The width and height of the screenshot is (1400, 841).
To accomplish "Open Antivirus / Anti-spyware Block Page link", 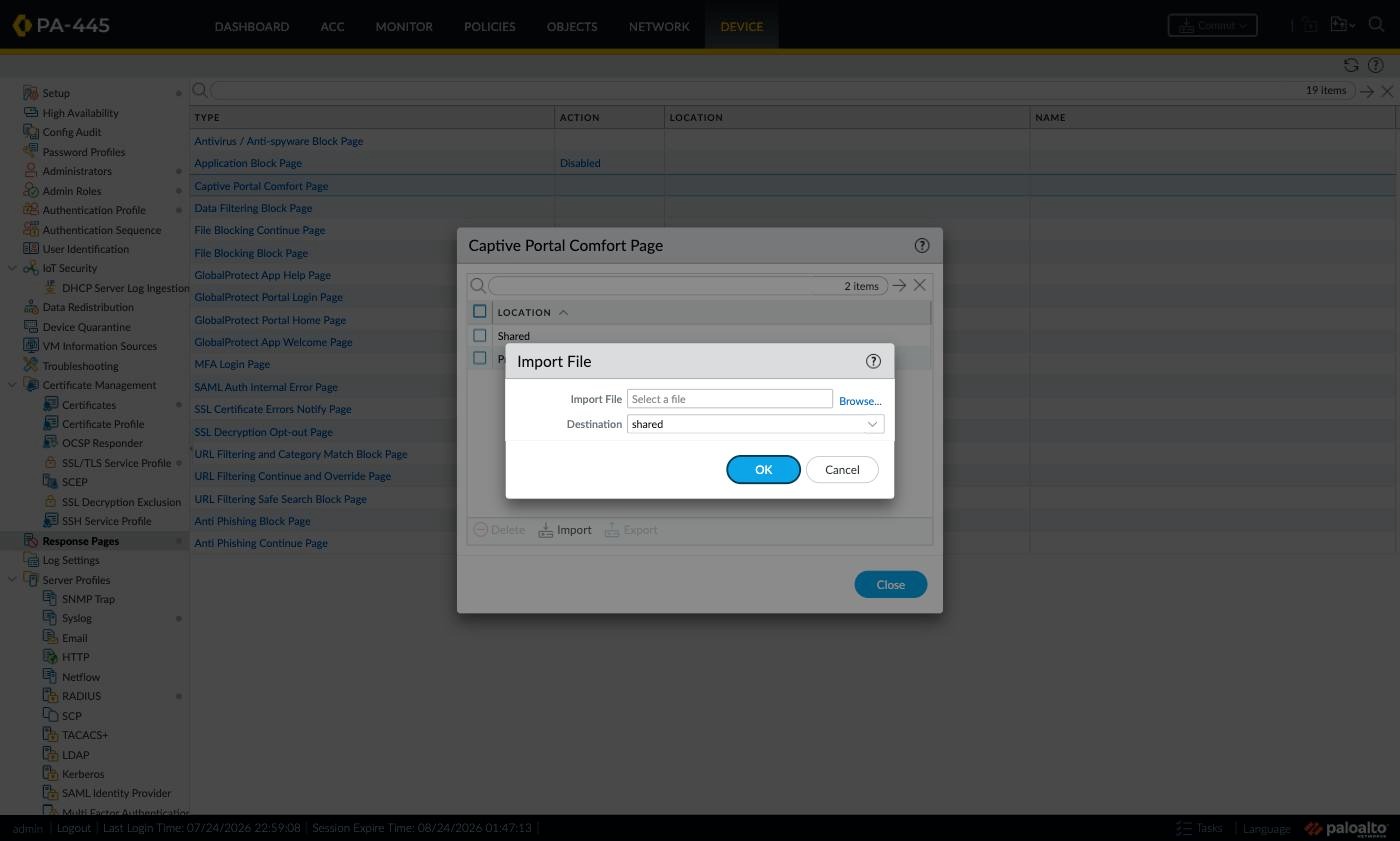I will (x=279, y=141).
